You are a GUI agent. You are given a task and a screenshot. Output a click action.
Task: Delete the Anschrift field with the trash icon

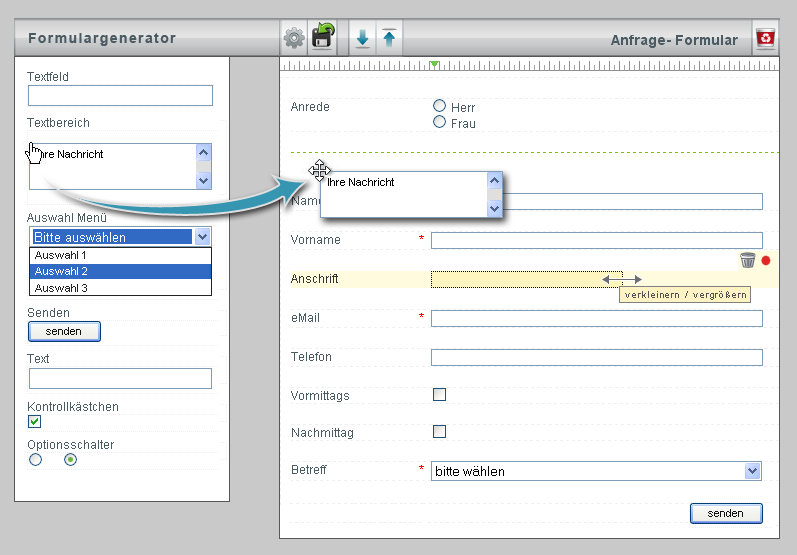[x=747, y=260]
